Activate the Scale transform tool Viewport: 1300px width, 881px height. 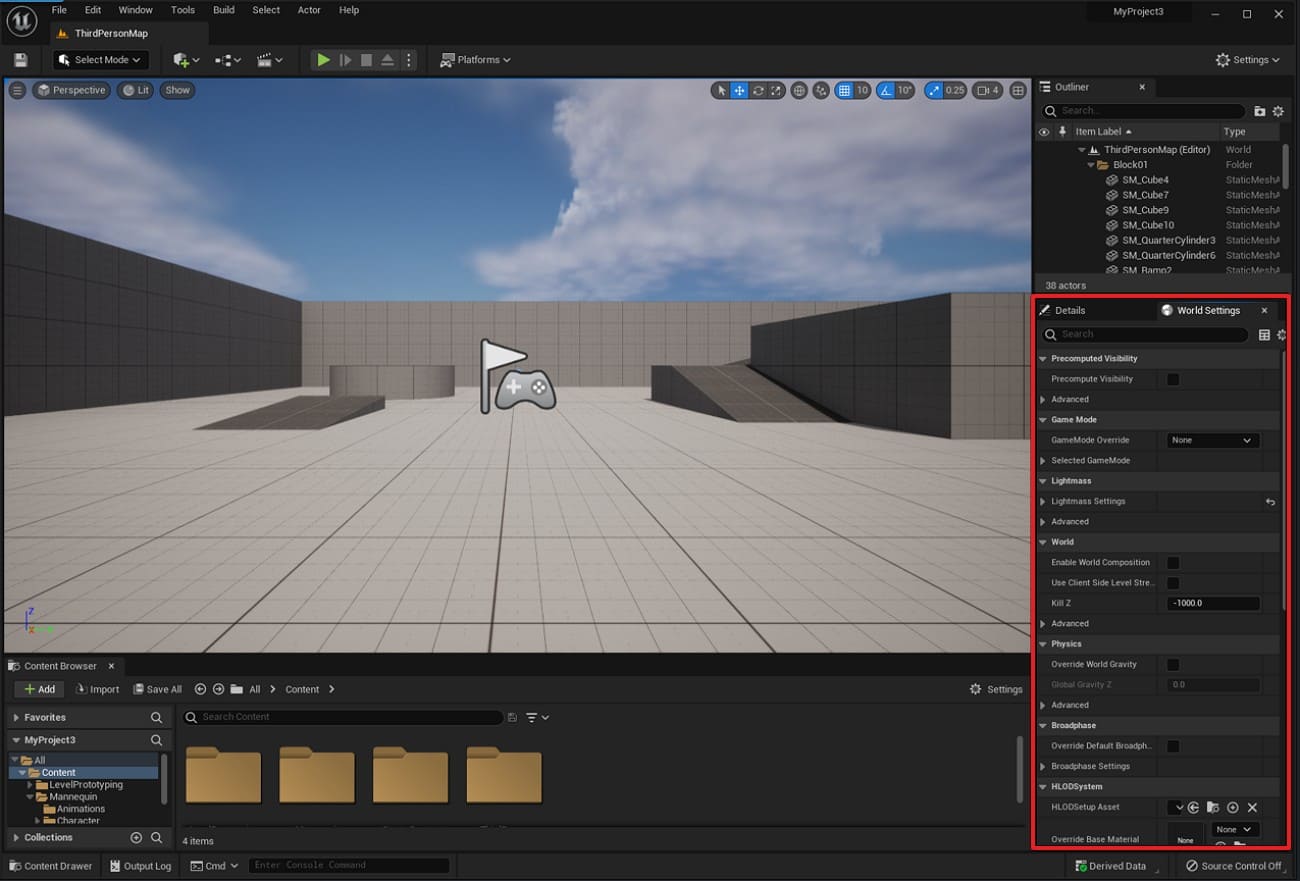(776, 90)
